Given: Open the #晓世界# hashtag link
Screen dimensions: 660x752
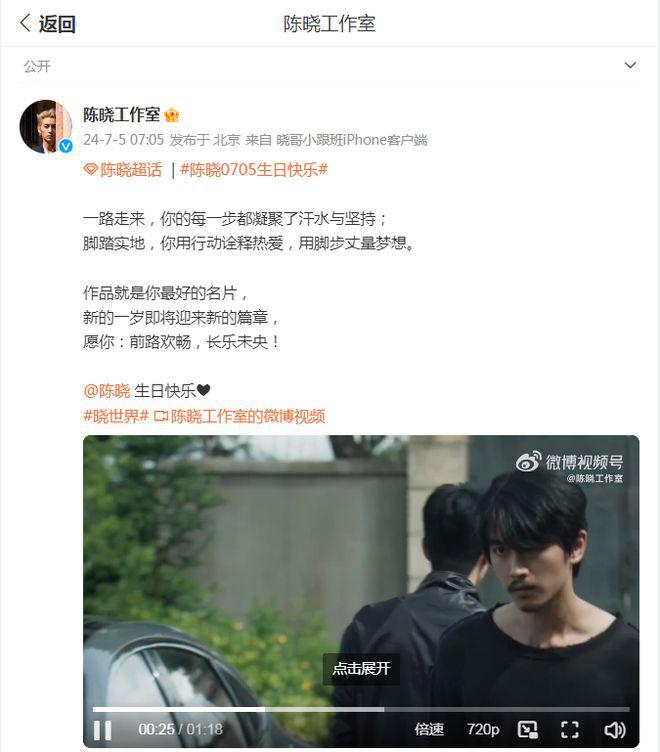Looking at the screenshot, I should pyautogui.click(x=116, y=416).
